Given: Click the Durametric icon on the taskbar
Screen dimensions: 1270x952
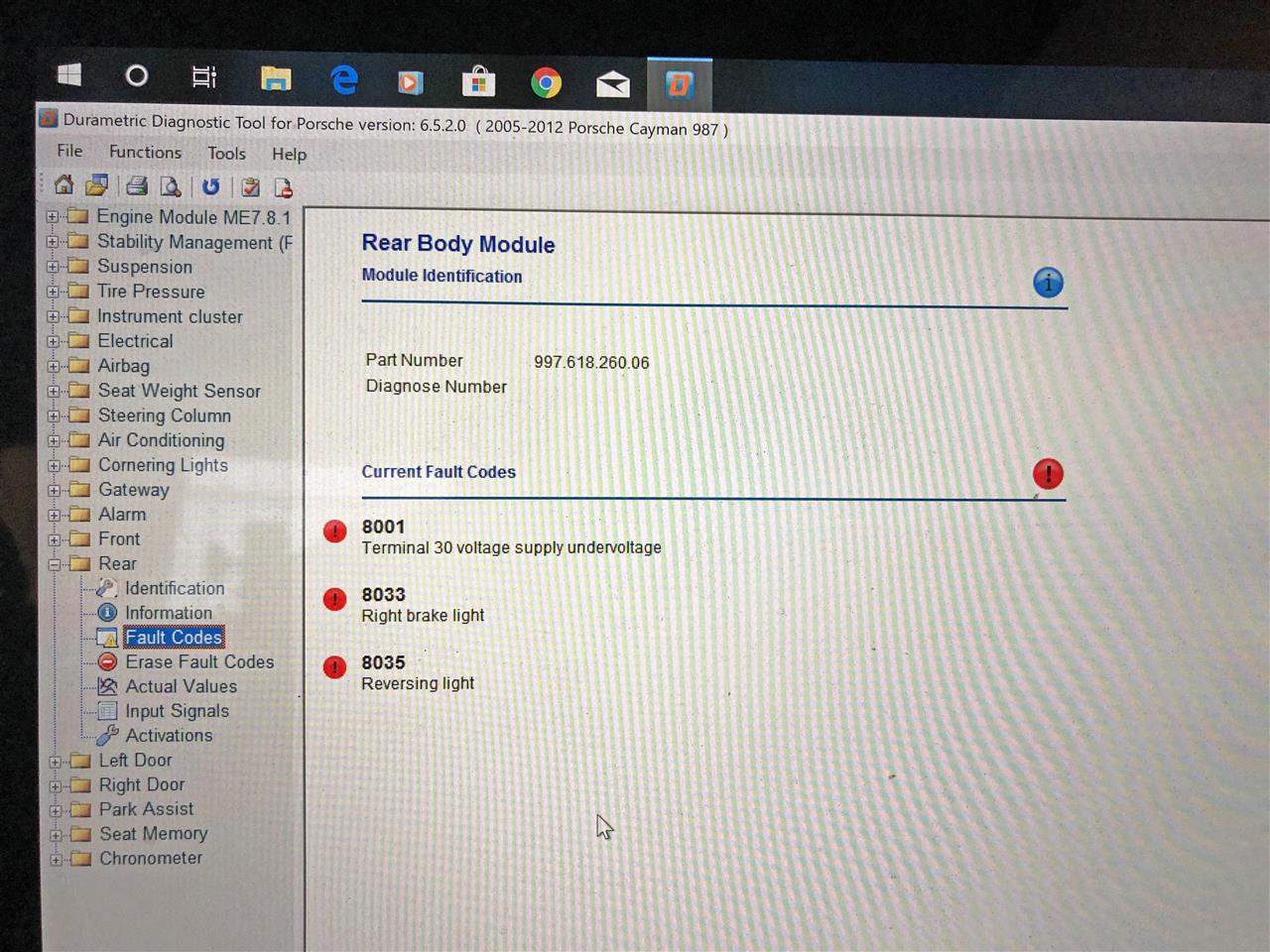Looking at the screenshot, I should pos(680,85).
